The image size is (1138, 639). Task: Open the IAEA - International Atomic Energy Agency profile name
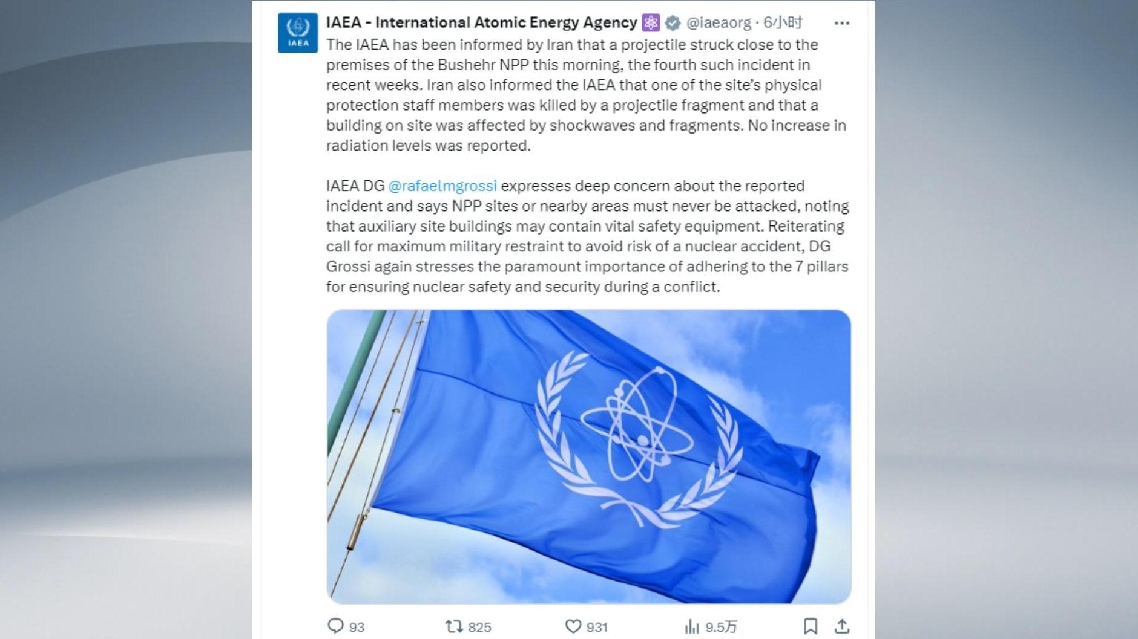coord(481,22)
